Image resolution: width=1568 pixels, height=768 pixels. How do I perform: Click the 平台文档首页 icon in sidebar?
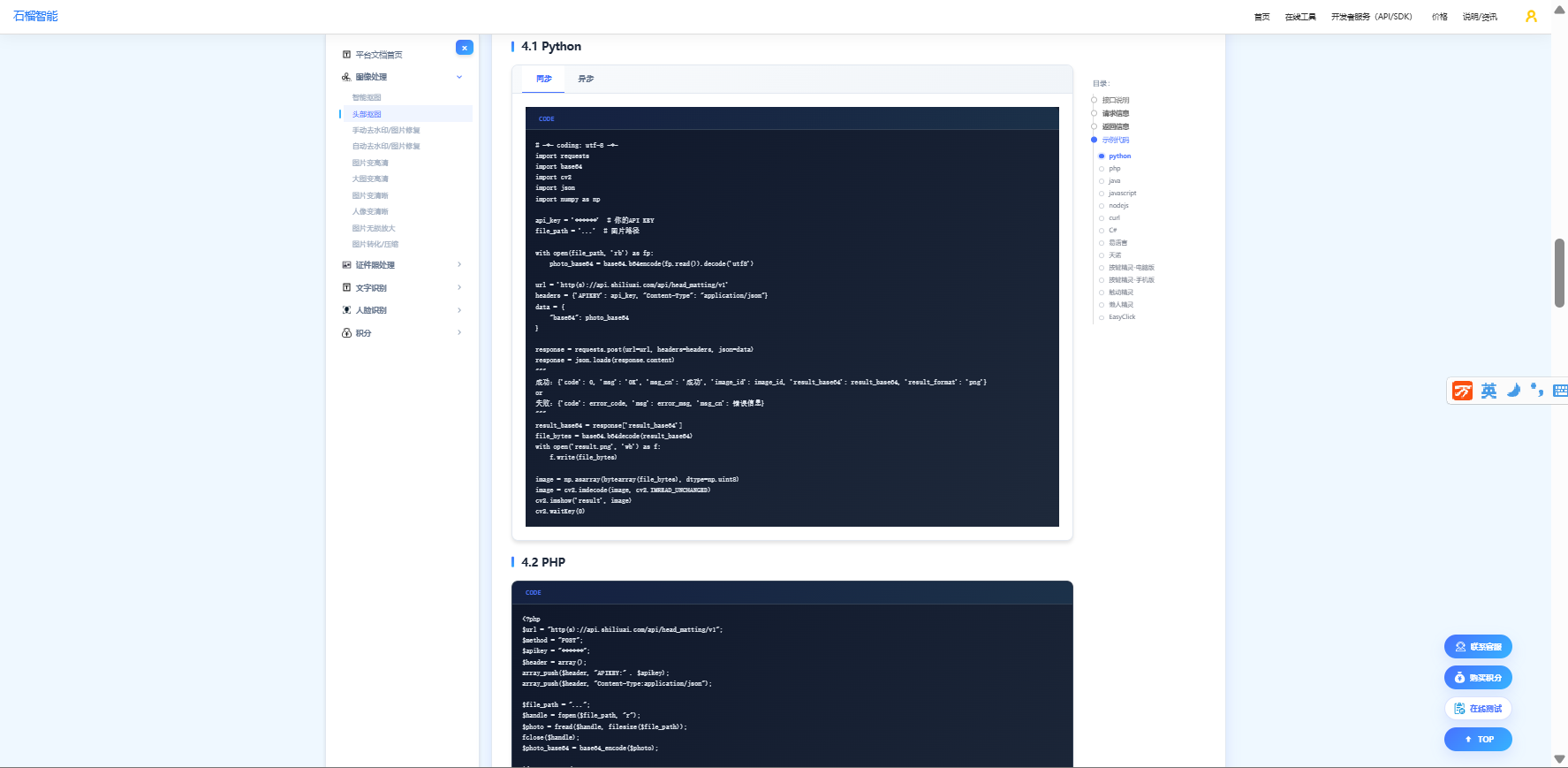point(346,55)
